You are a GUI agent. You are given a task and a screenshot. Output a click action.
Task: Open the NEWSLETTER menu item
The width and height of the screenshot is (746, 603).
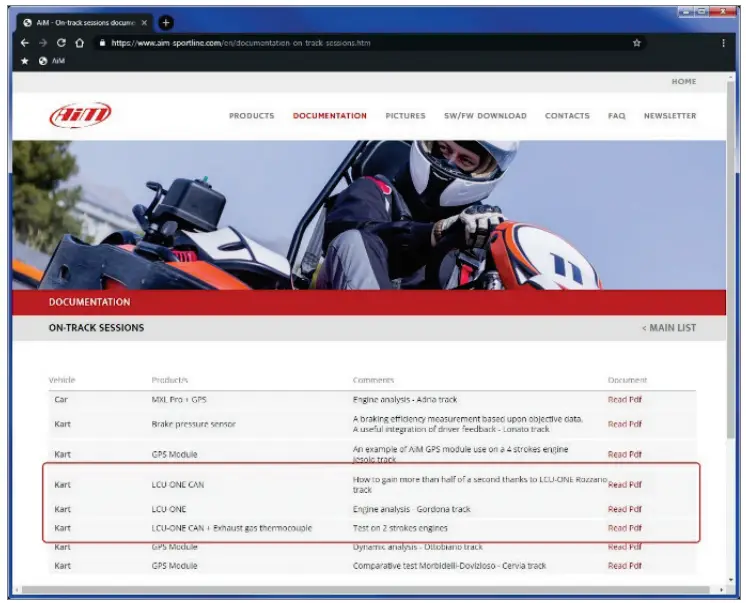click(x=670, y=116)
